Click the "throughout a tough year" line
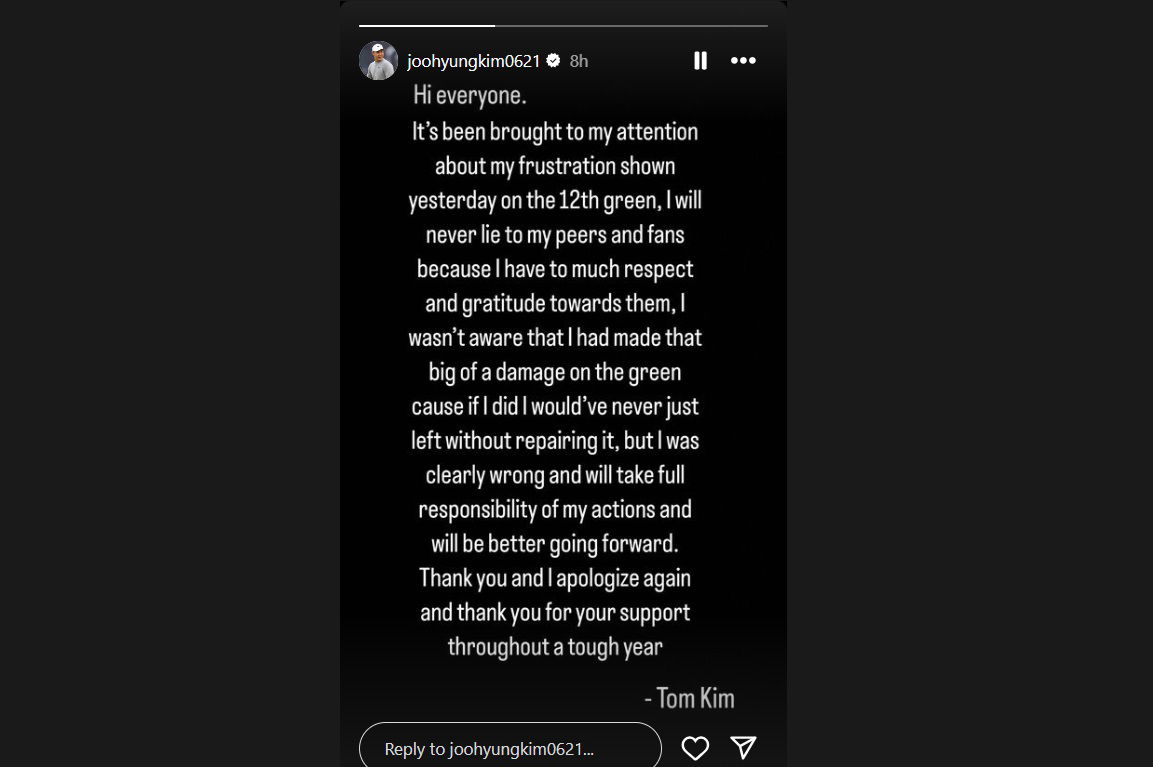Image resolution: width=1153 pixels, height=767 pixels. 555,646
